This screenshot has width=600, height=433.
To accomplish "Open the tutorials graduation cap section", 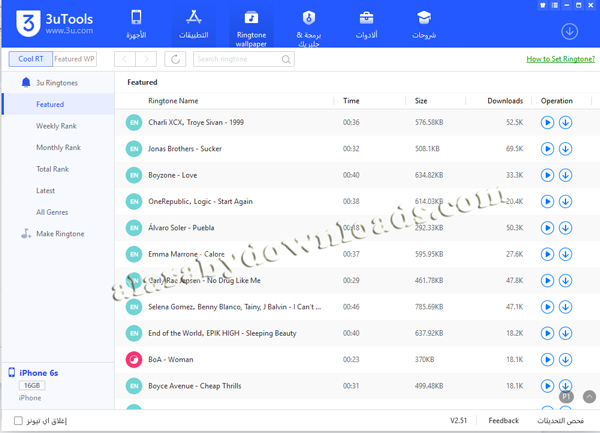I will click(x=424, y=24).
